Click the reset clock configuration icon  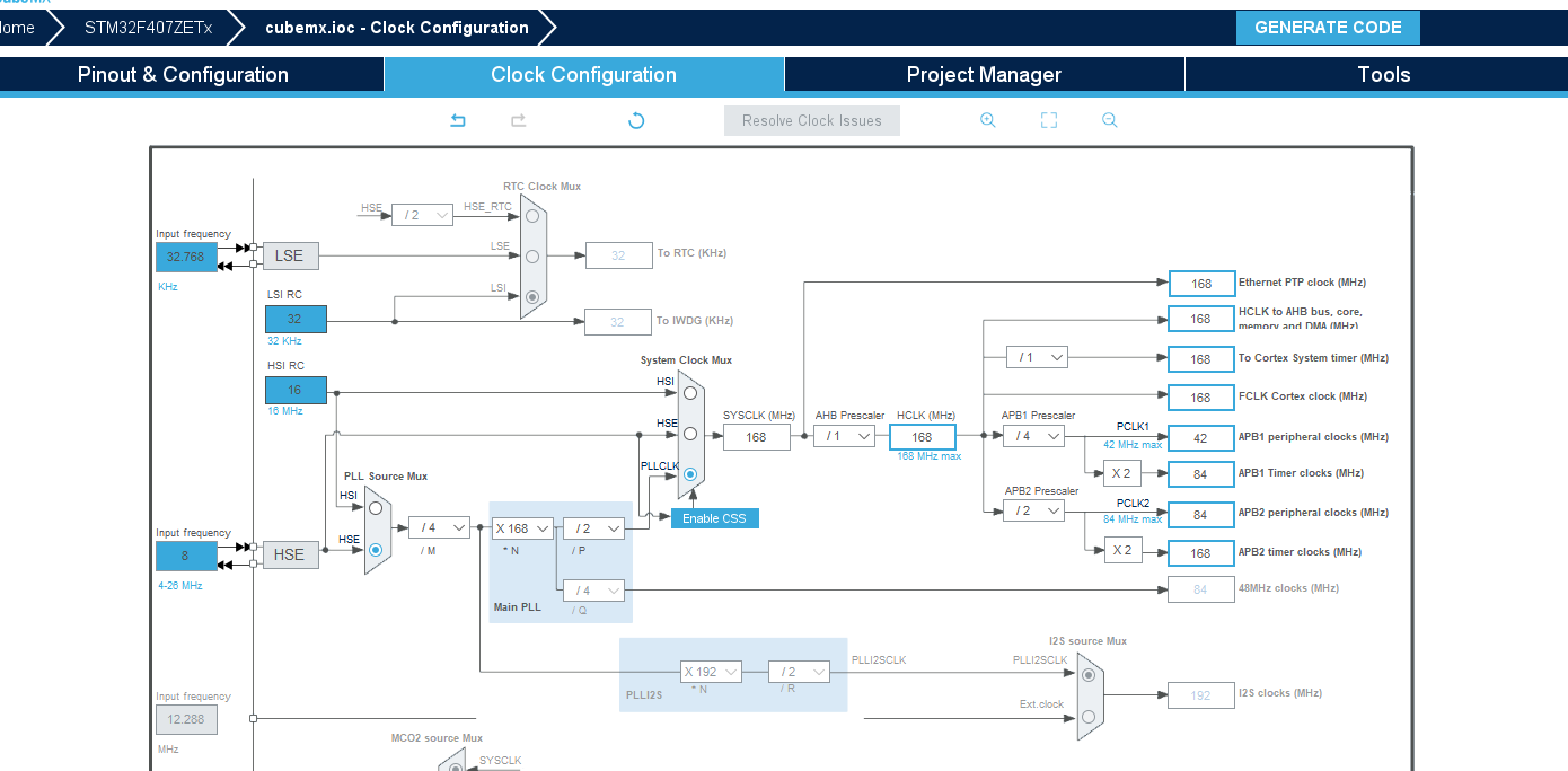[636, 121]
